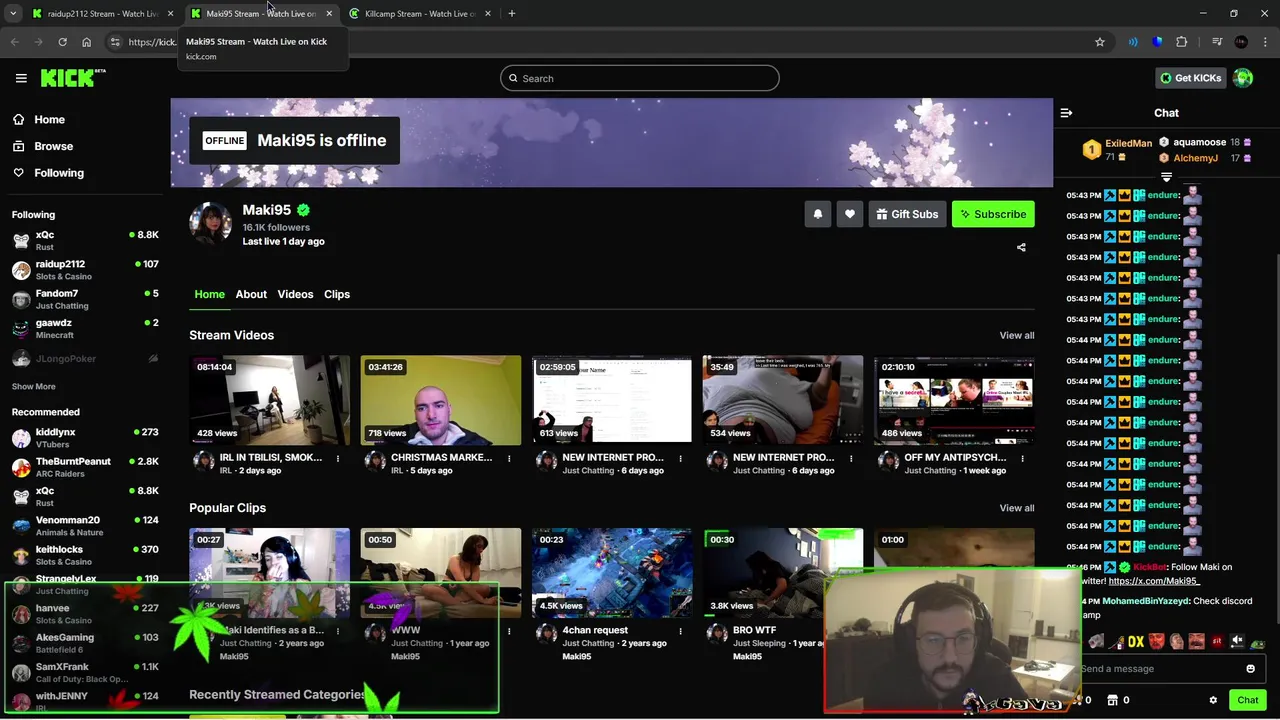
Task: Open the 35:49 stream video thumbnail
Action: (783, 400)
